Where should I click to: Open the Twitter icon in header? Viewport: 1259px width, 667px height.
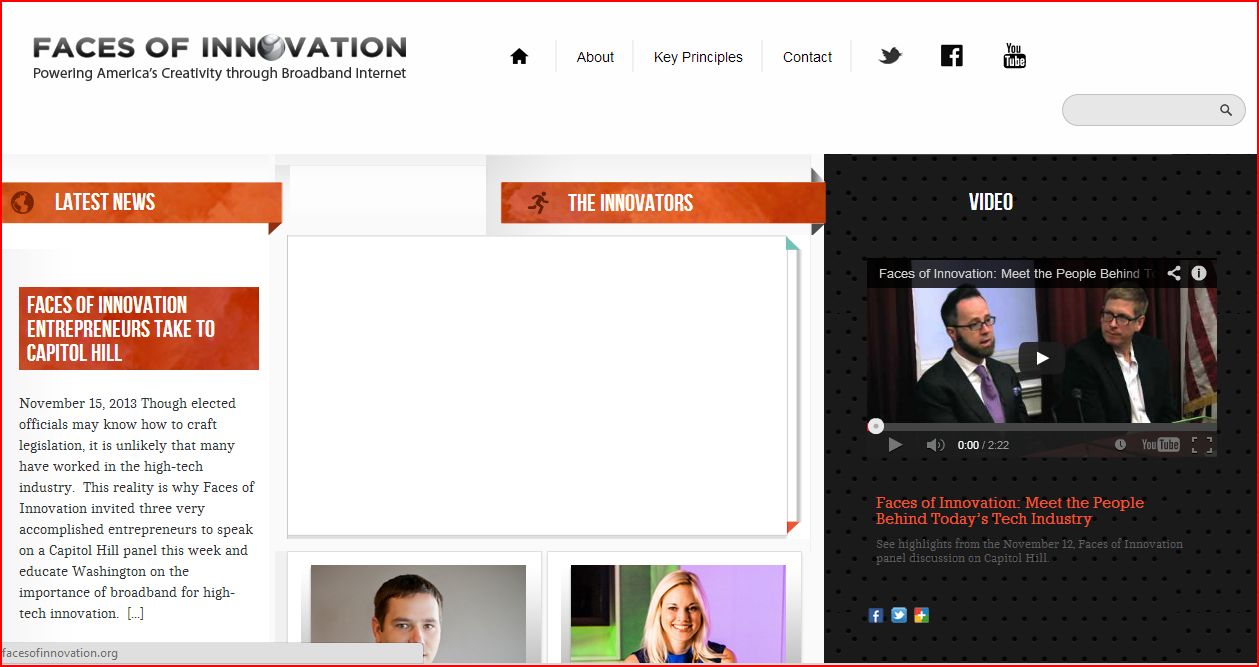pos(890,56)
